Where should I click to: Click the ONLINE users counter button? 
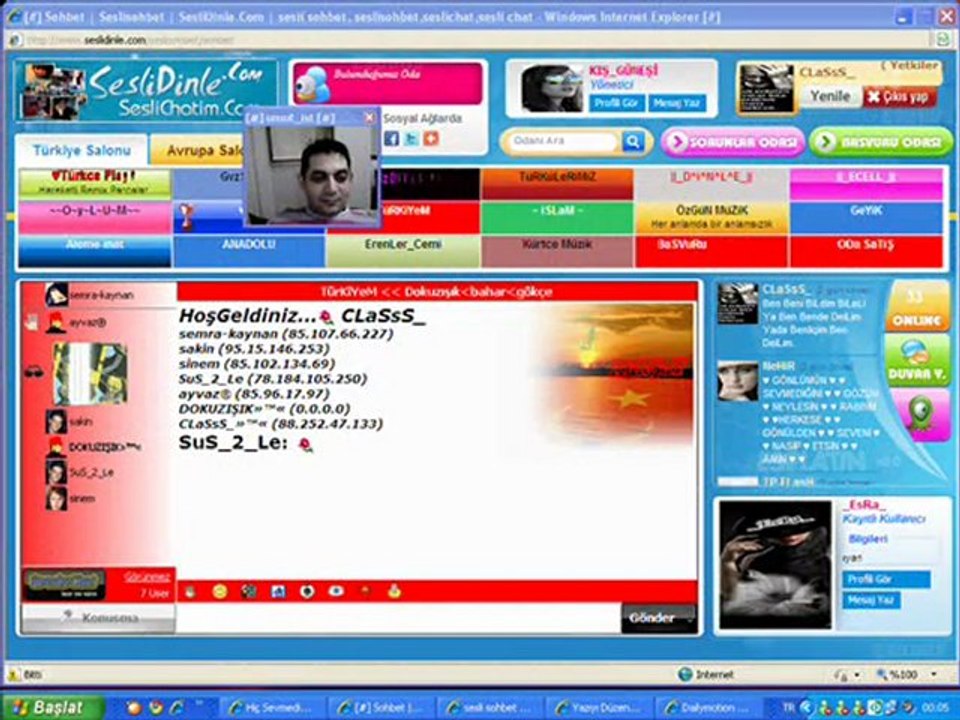(x=917, y=307)
